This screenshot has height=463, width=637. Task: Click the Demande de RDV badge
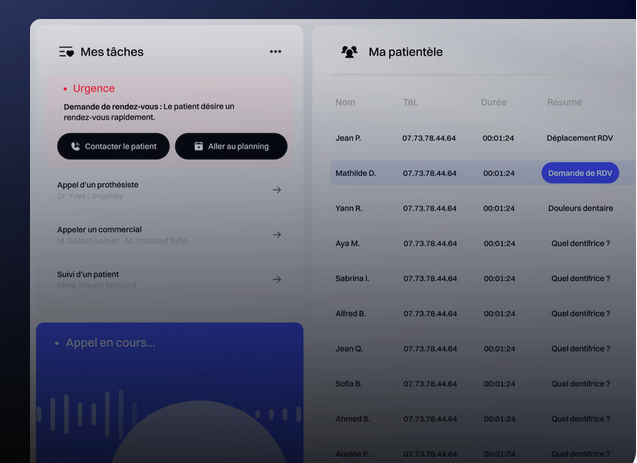point(580,173)
